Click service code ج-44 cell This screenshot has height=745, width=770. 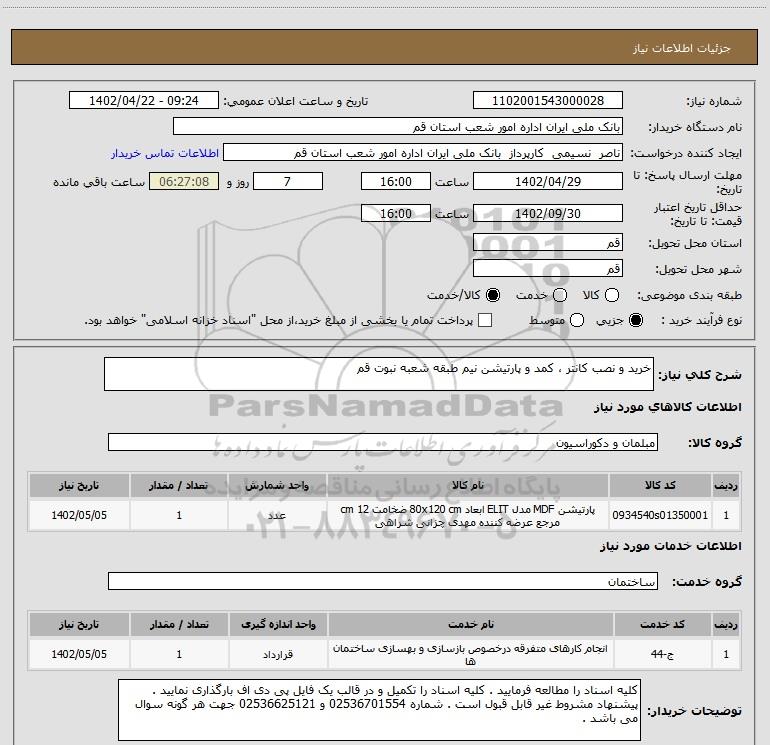pyautogui.click(x=662, y=654)
